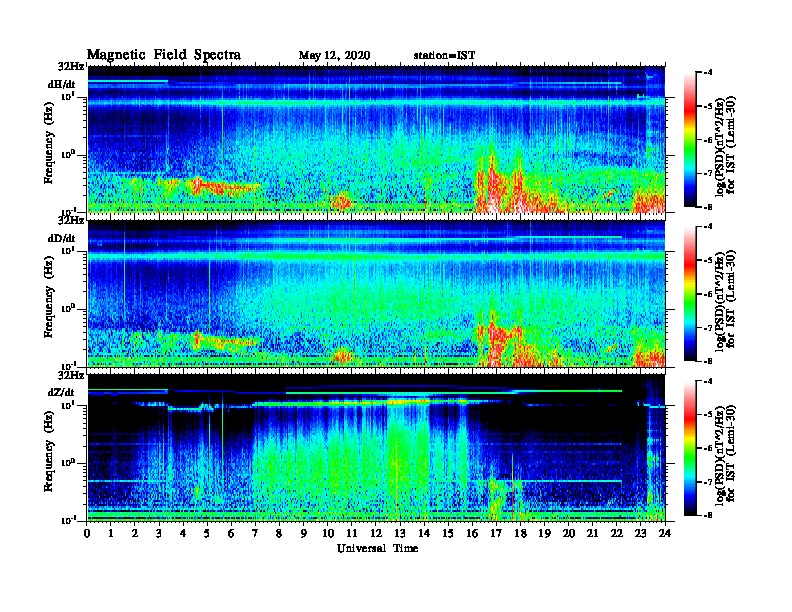Screen dimensions: 792x612
Task: Click the log(PSD) legend text beside dH/dt color bar
Action: tap(725, 145)
